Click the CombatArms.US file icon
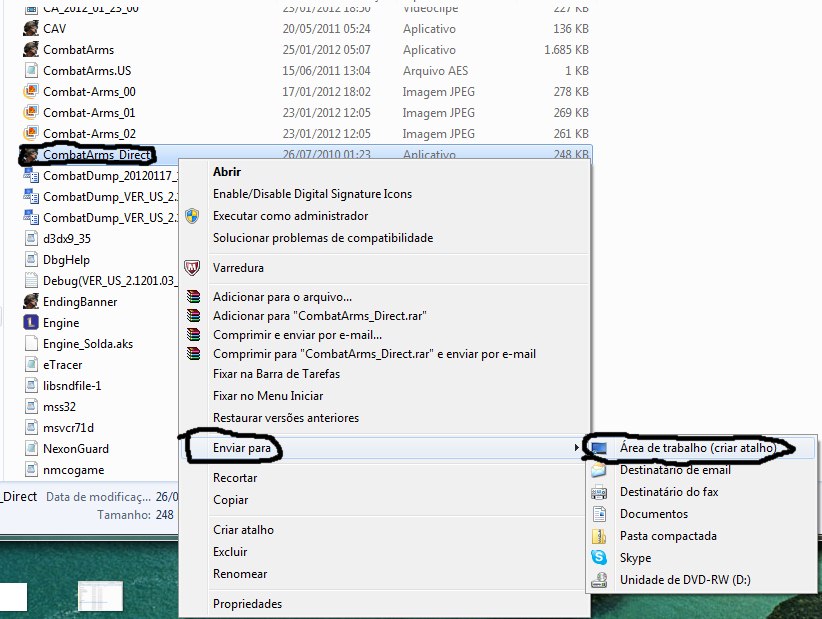 pos(31,70)
